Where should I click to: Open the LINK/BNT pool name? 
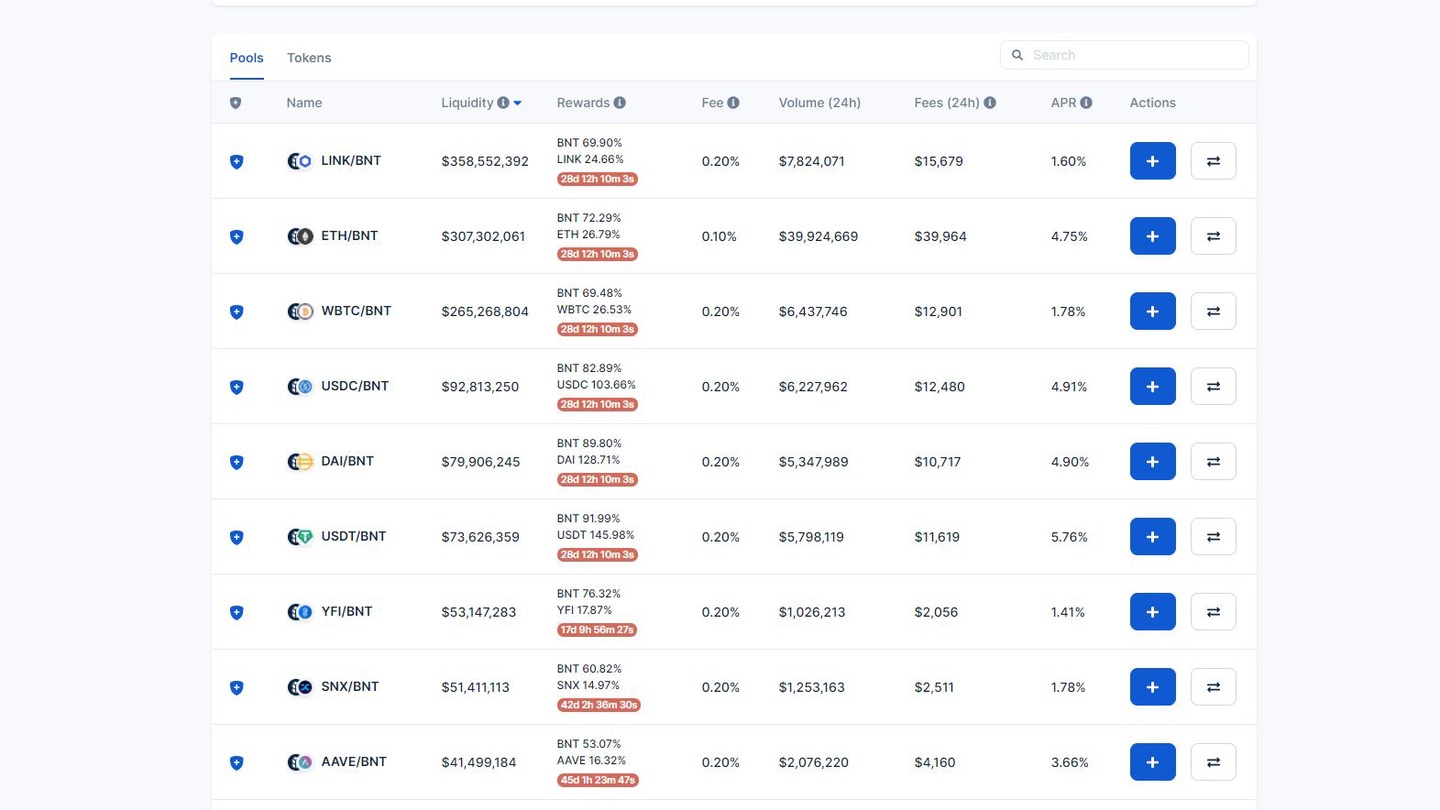(x=351, y=160)
